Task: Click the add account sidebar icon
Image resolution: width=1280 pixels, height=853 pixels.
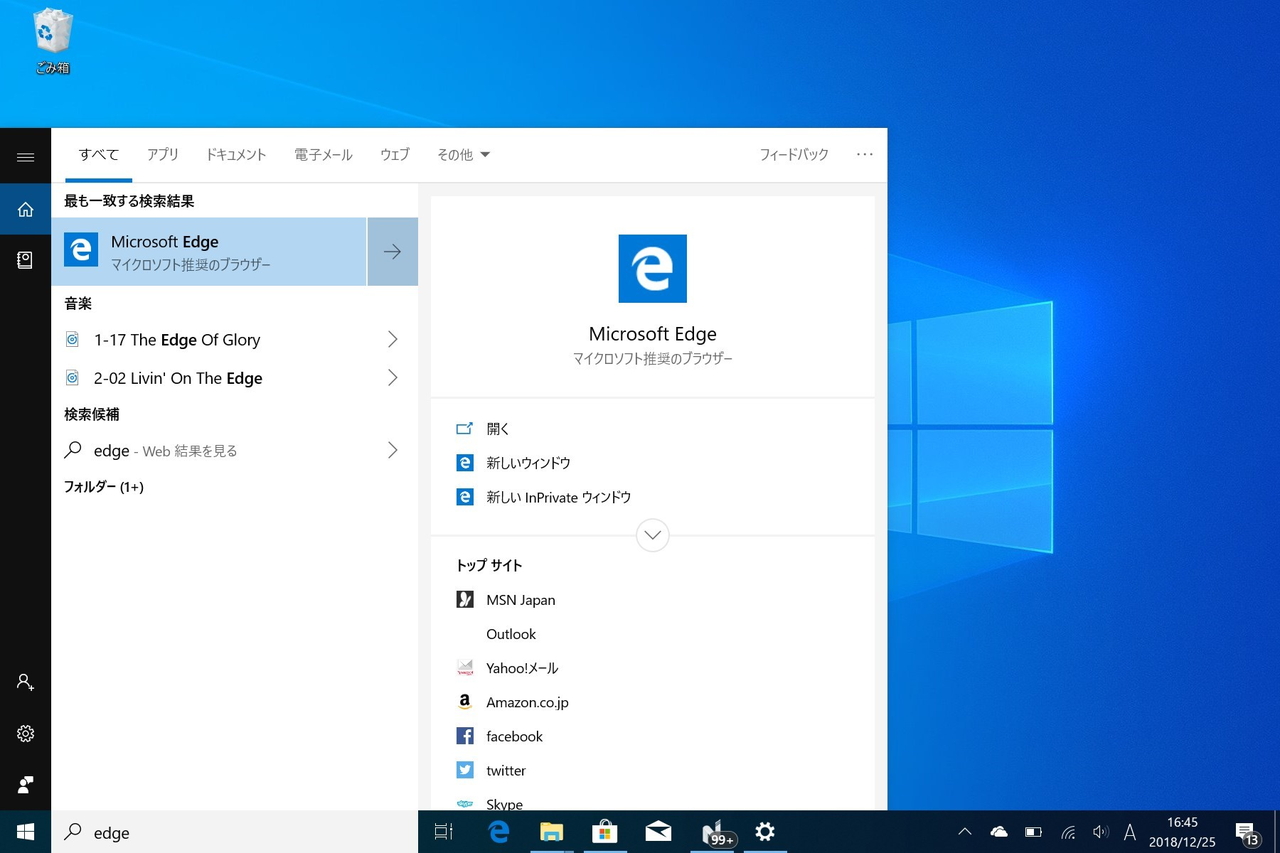Action: tap(26, 682)
